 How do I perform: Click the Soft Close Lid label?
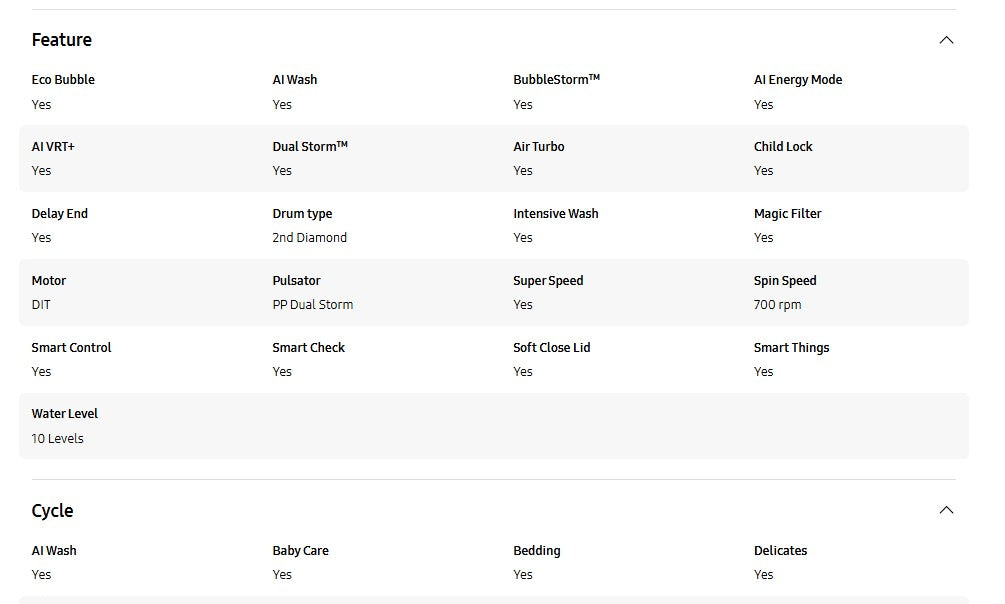[x=552, y=348]
